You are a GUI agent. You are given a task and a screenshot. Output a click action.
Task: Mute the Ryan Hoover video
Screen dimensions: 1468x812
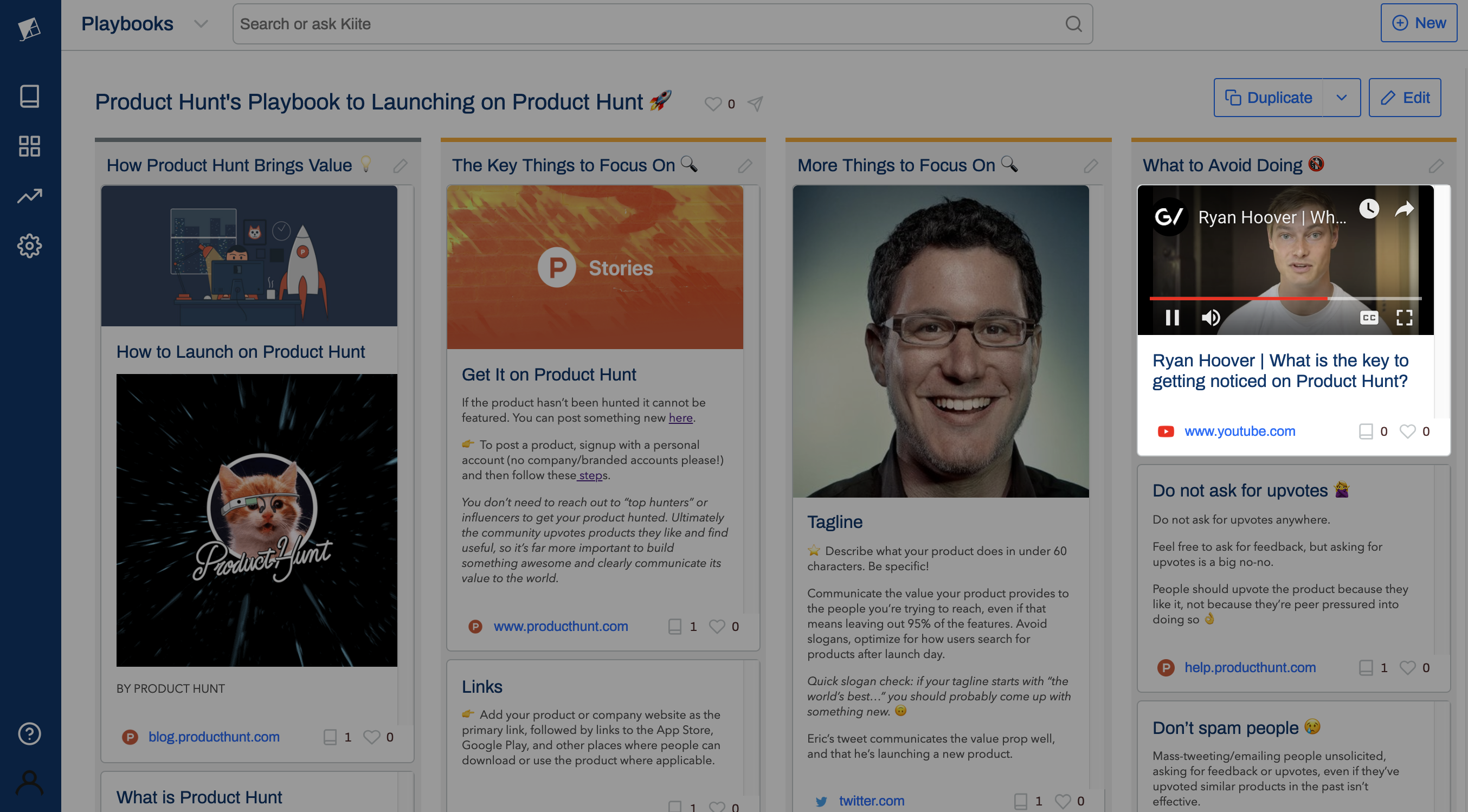click(1211, 318)
